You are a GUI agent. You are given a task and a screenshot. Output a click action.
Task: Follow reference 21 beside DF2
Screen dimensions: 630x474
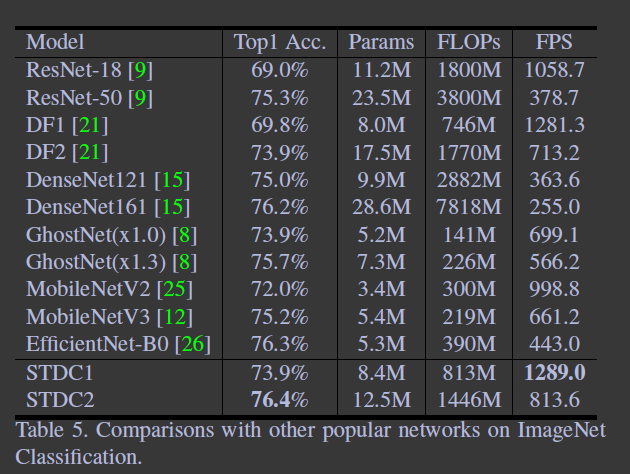(x=90, y=152)
